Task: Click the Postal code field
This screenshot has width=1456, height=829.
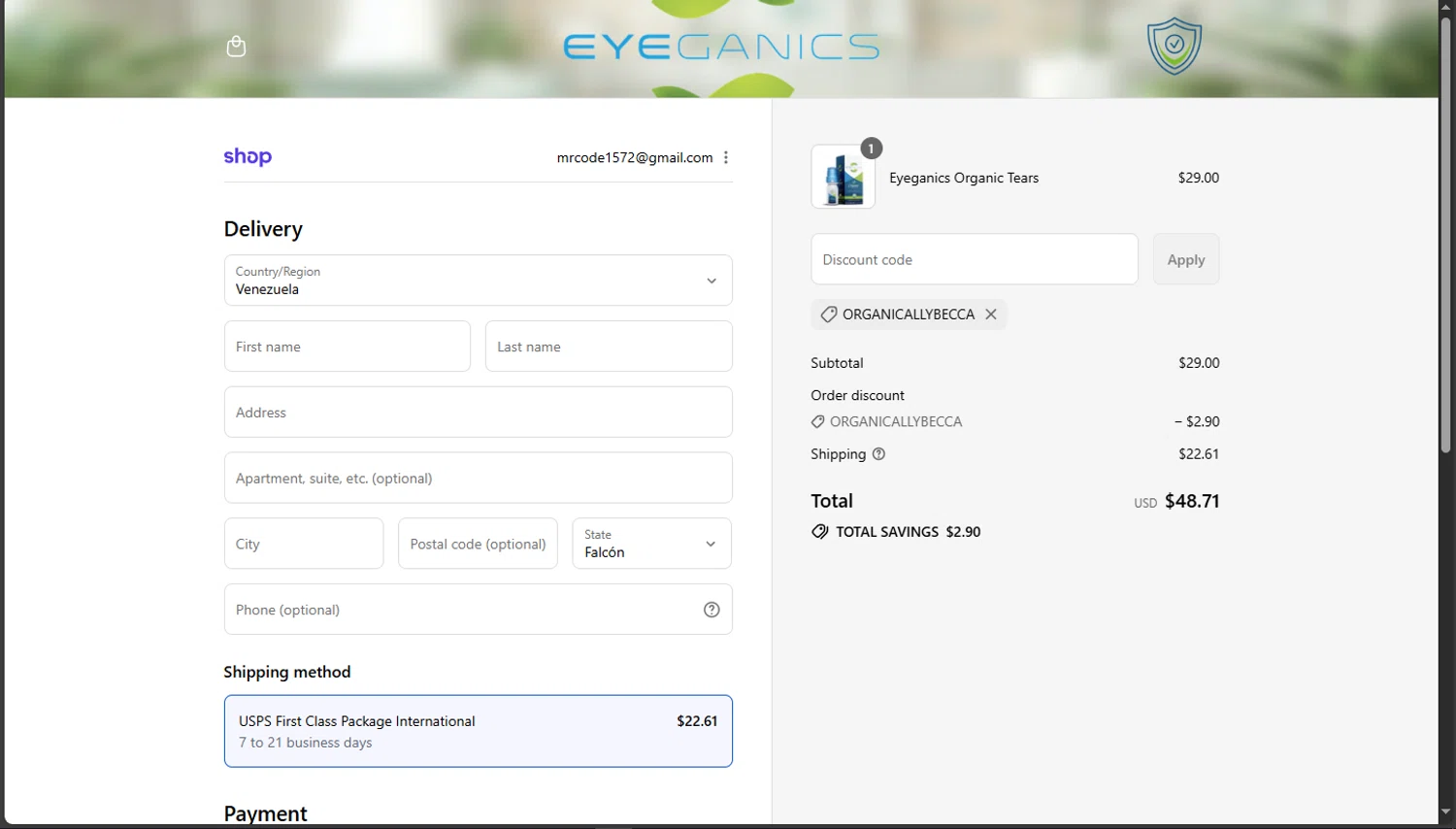Action: coord(478,544)
